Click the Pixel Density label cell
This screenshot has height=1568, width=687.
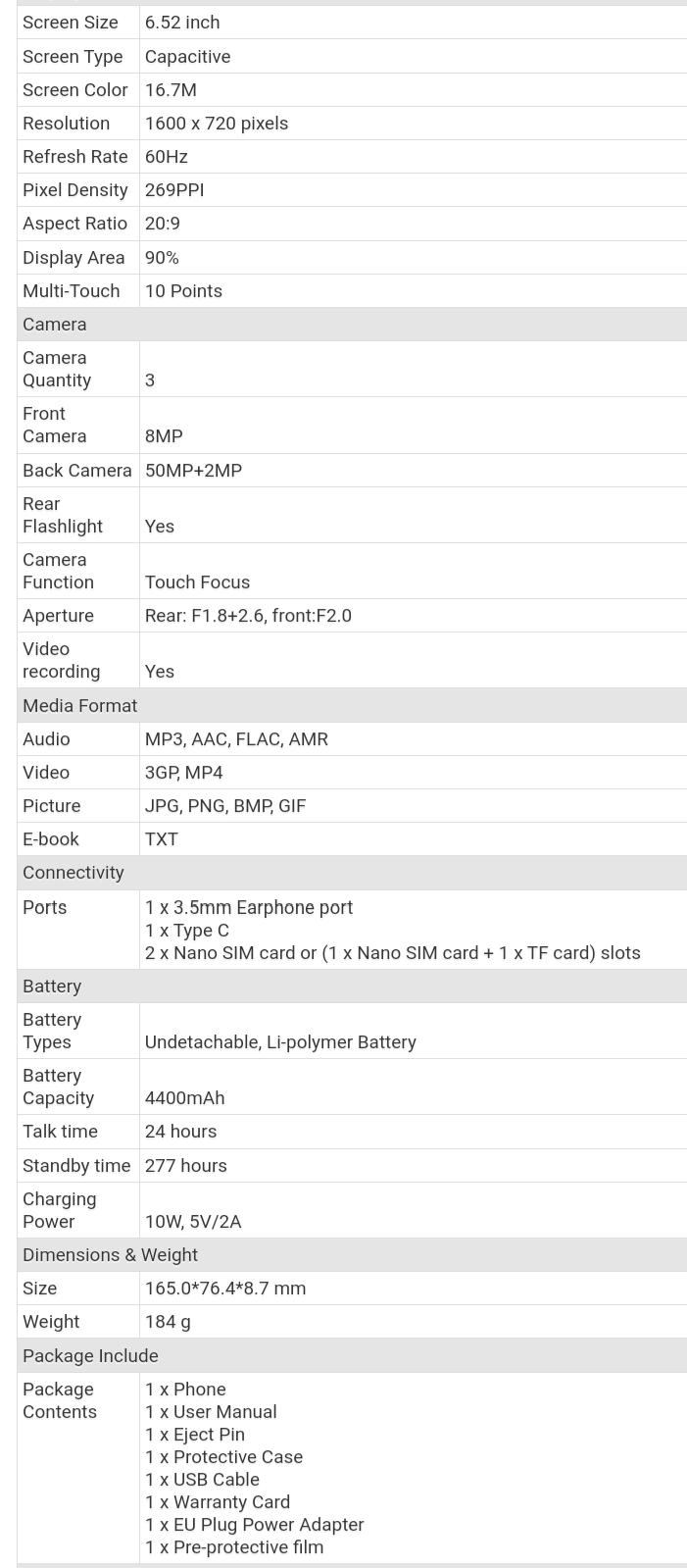78,190
